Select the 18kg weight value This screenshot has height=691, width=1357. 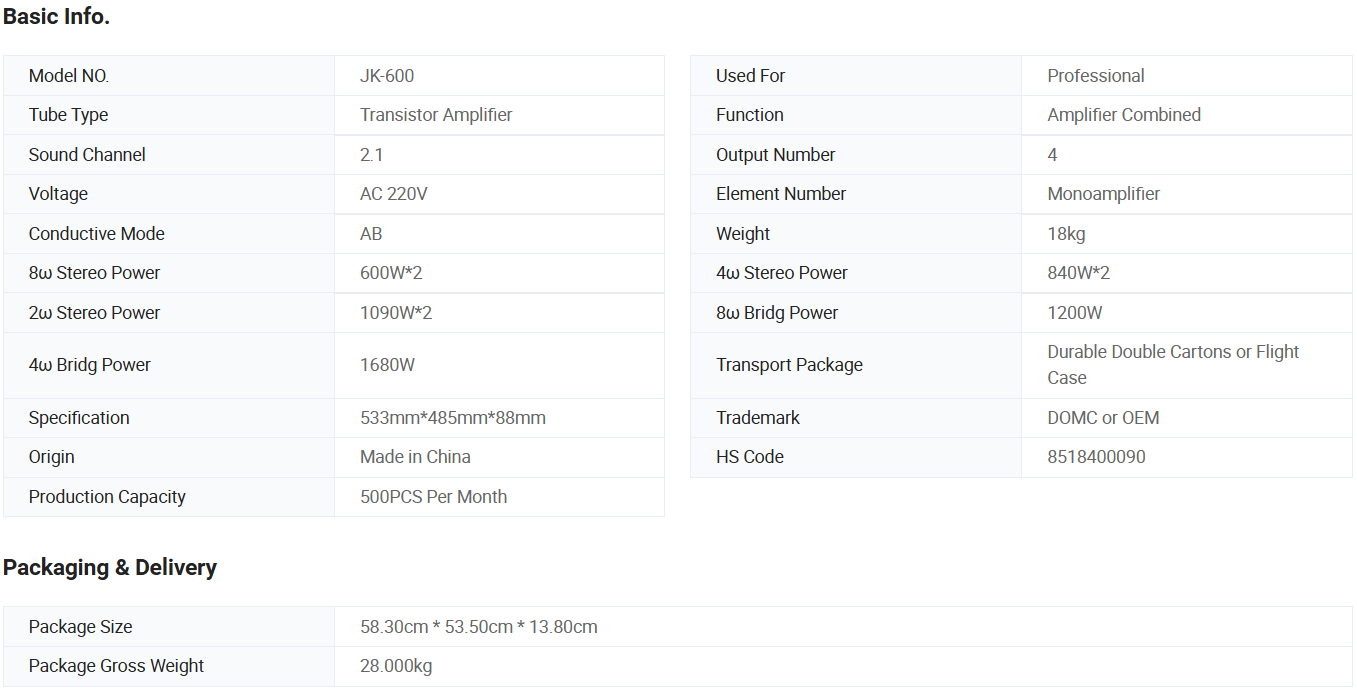(x=1066, y=234)
